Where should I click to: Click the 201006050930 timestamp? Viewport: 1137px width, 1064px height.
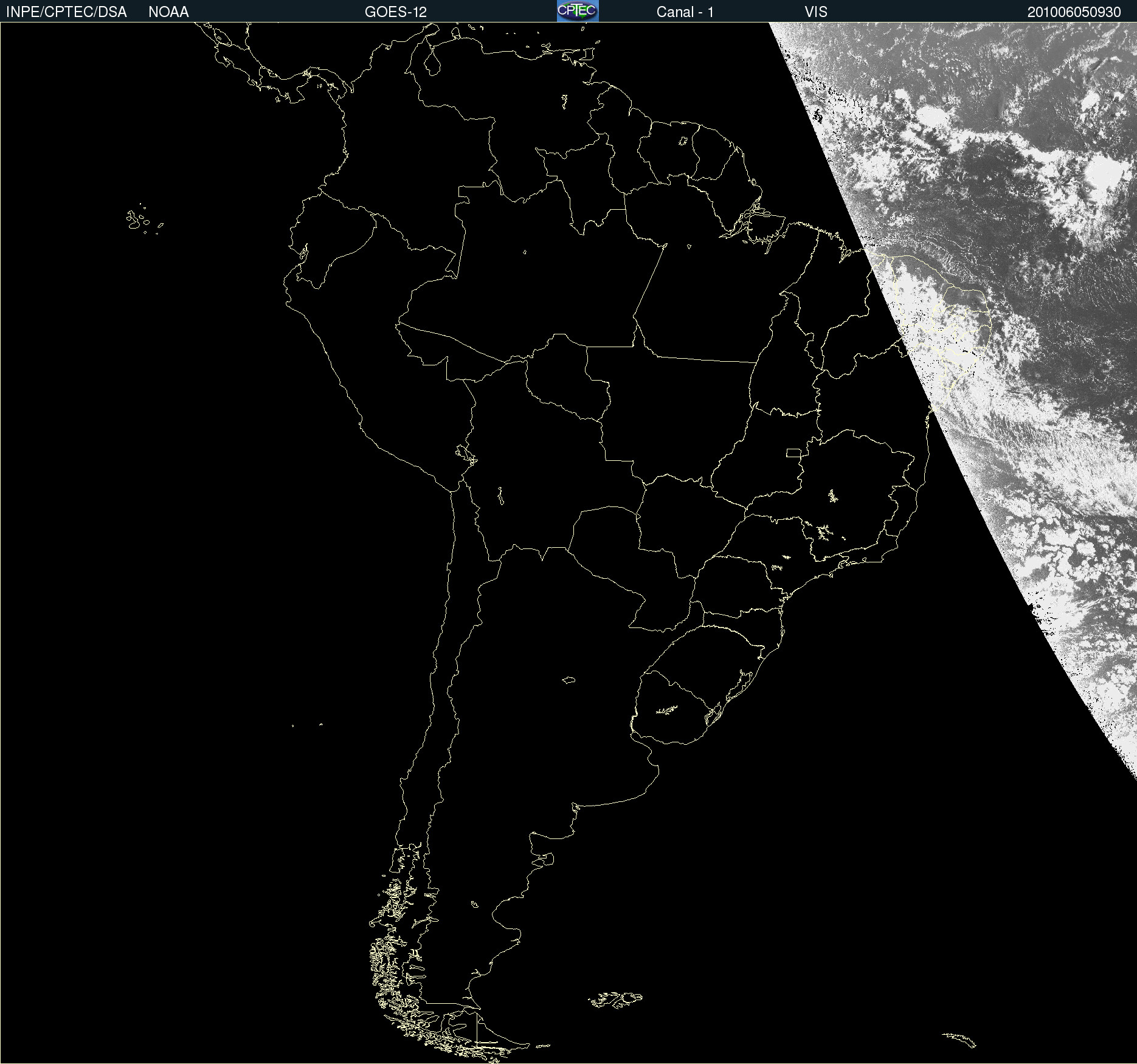(1074, 12)
